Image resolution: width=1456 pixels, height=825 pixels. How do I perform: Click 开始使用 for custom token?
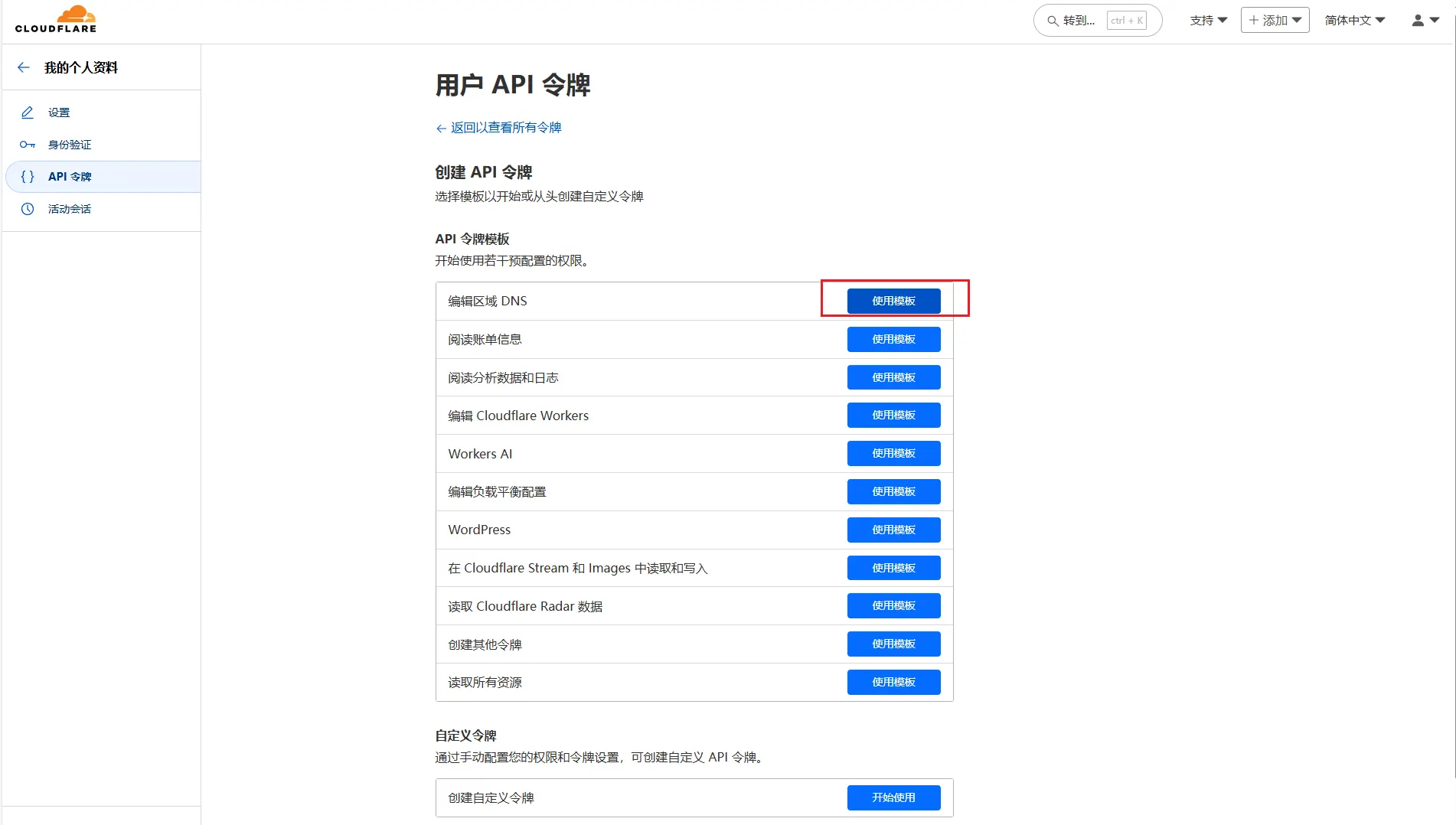[x=893, y=797]
